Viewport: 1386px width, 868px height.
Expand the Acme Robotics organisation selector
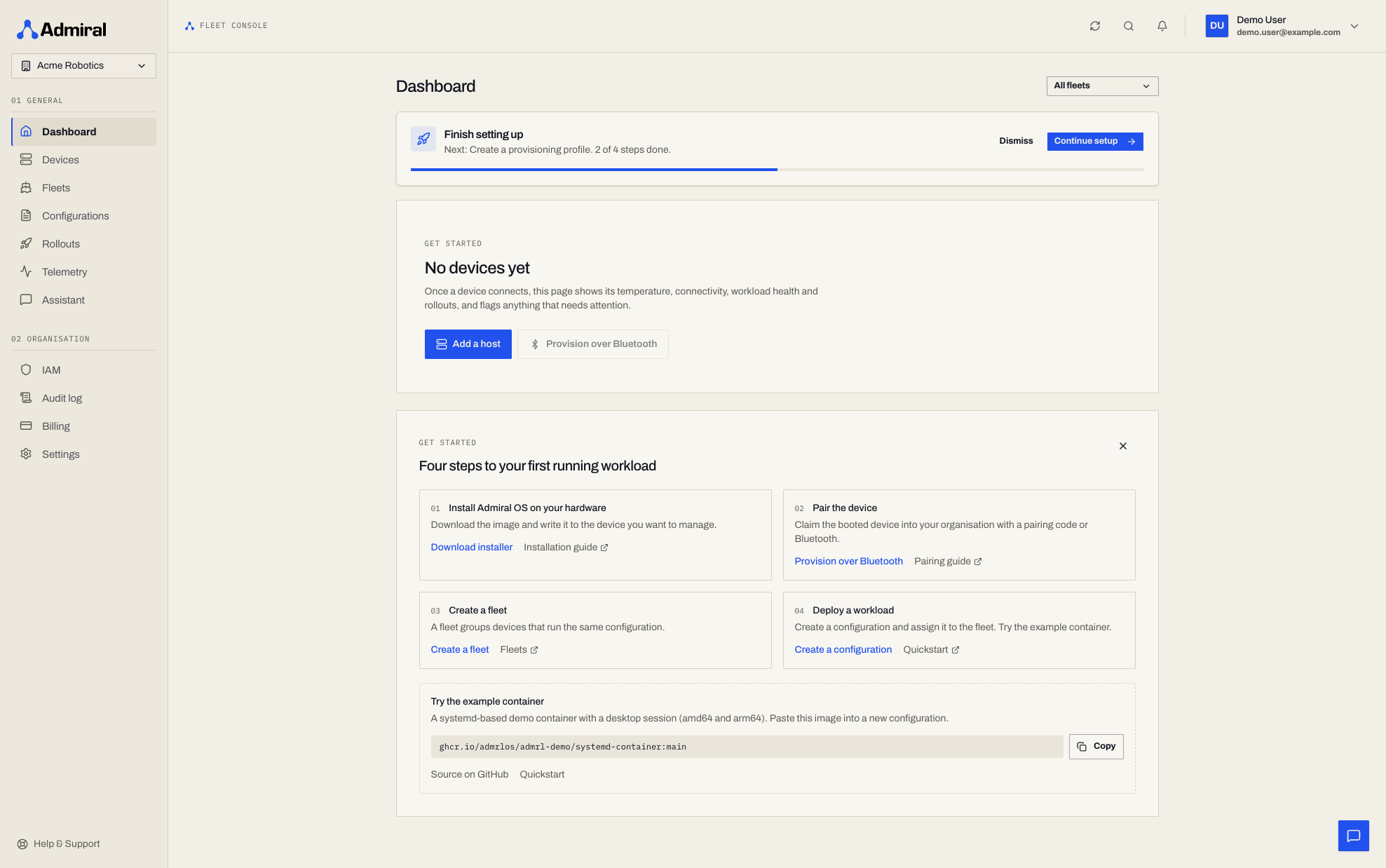83,66
